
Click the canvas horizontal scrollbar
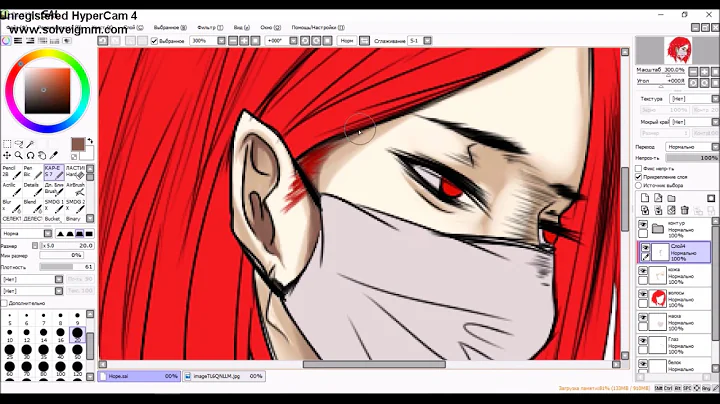point(374,365)
